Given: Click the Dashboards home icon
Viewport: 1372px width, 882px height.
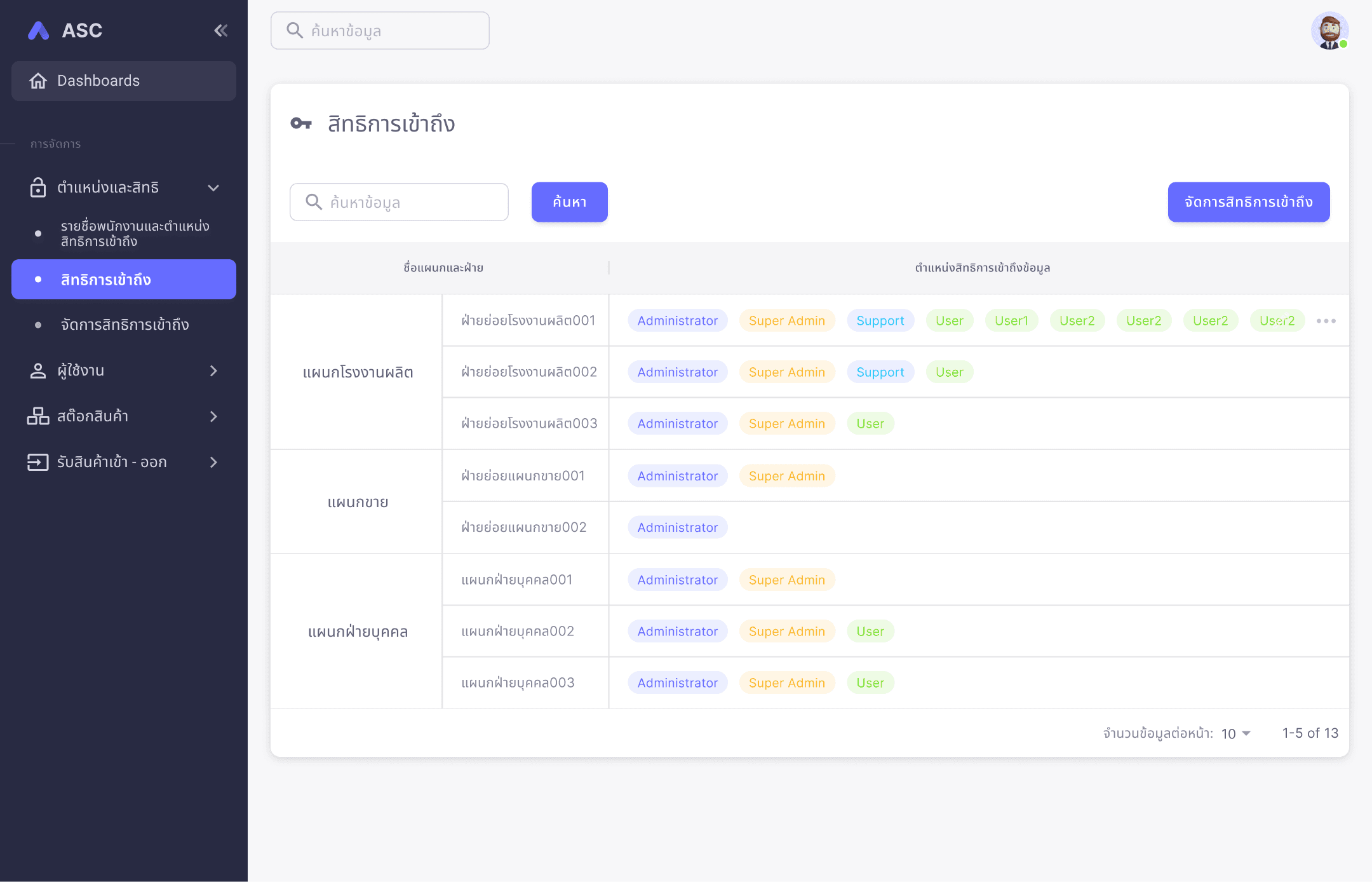Looking at the screenshot, I should tap(38, 81).
